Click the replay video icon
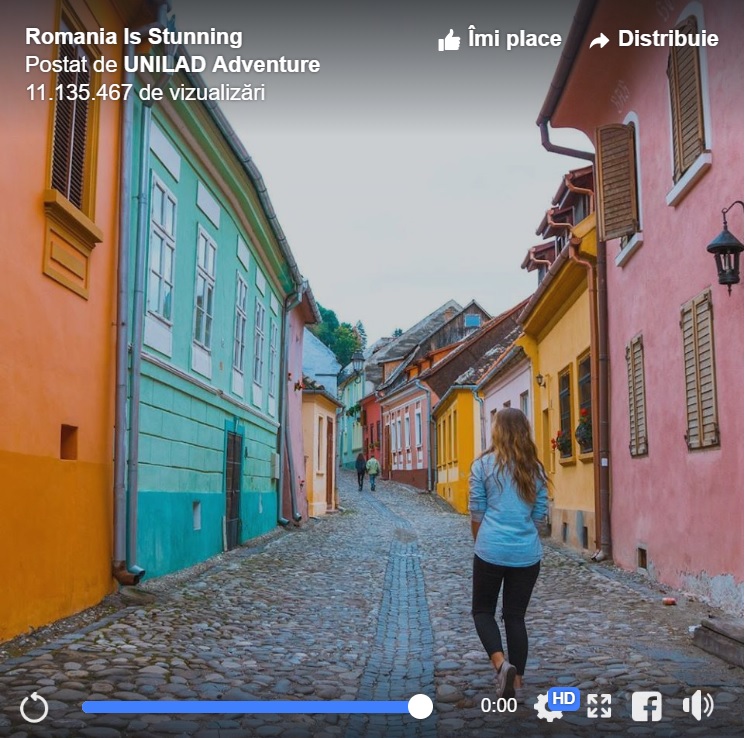This screenshot has width=745, height=738. (x=34, y=708)
